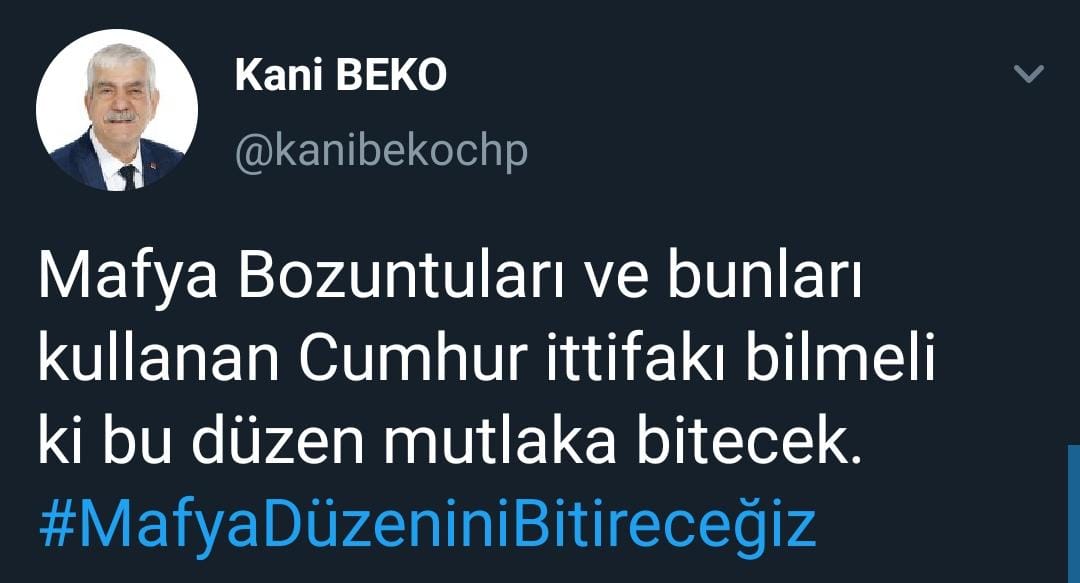The image size is (1080, 583).
Task: Click the '#' symbol of the blue hashtag
Action: pyautogui.click(x=56, y=524)
